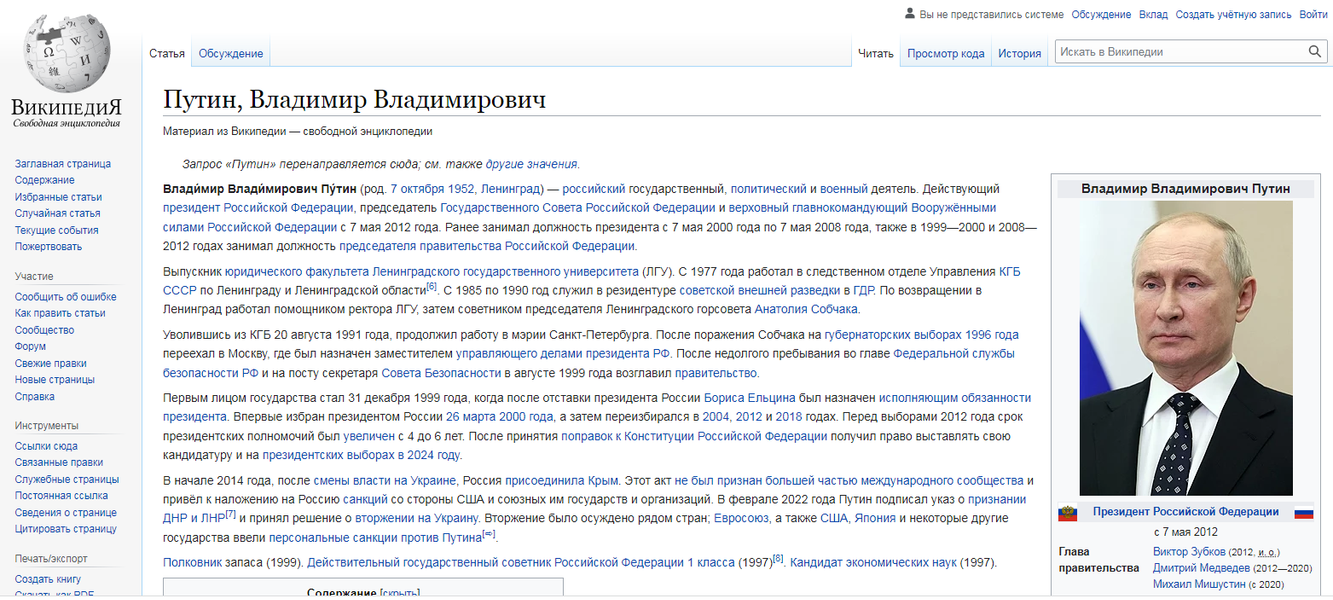Image resolution: width=1333 pixels, height=600 pixels.
Task: Collapse contents via 'скрыть' toggle
Action: tap(398, 593)
